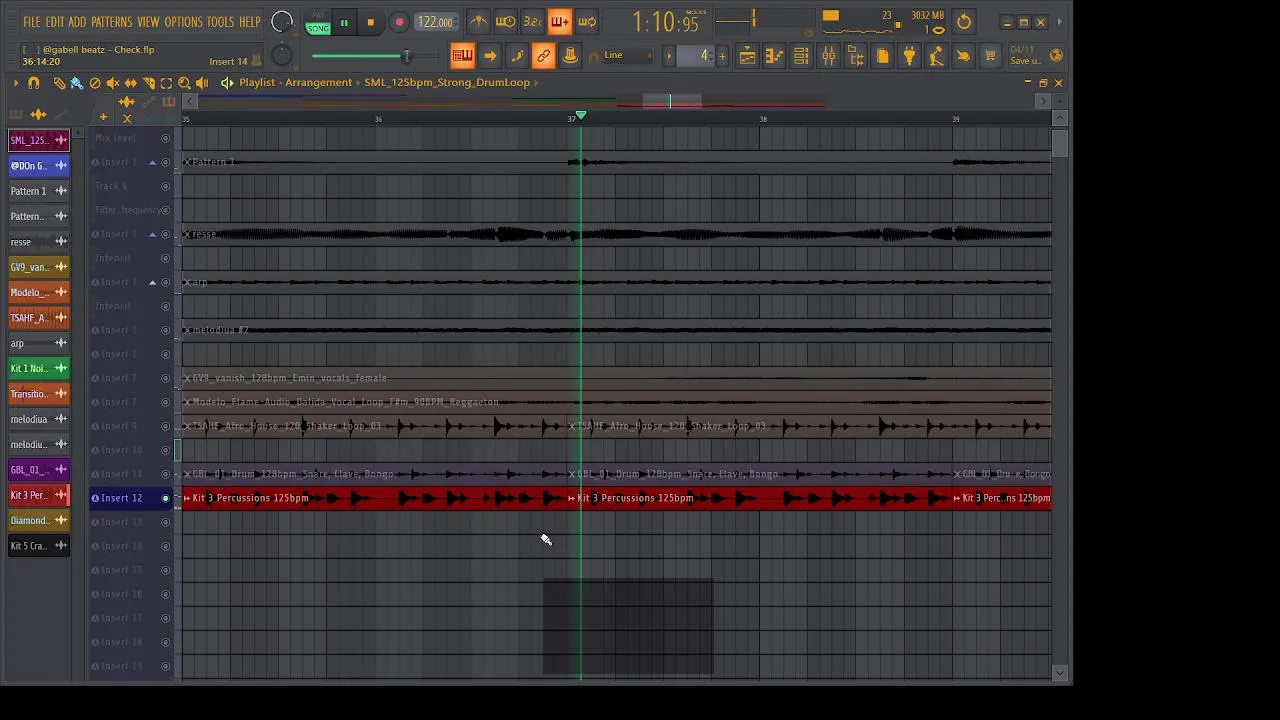
Task: Open the VIEW menu
Action: pos(148,22)
